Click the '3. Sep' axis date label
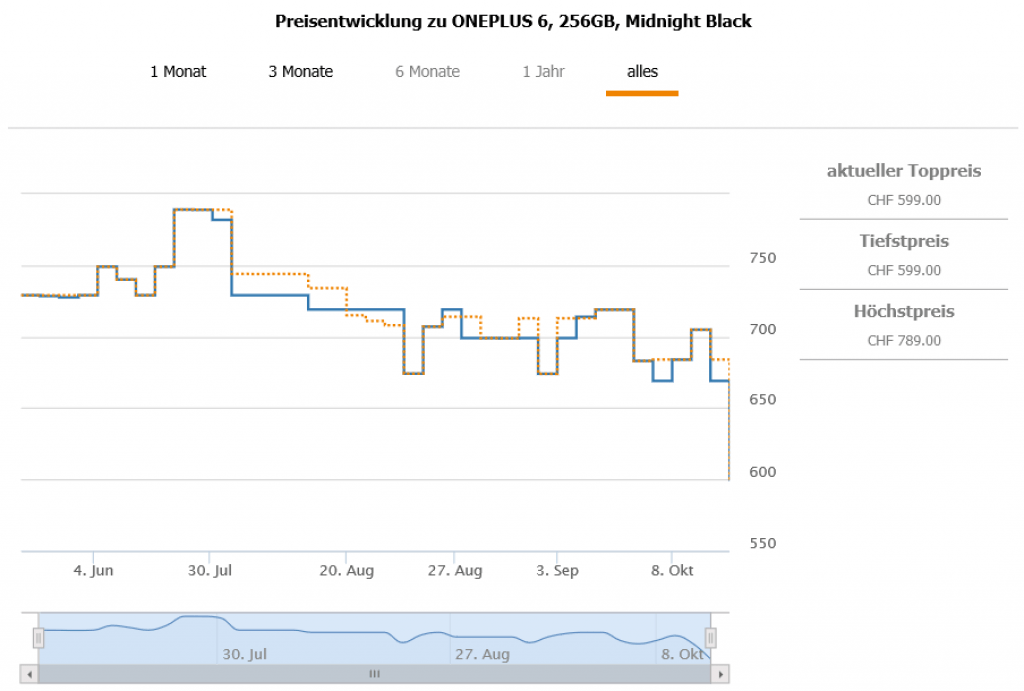This screenshot has width=1024, height=691. [557, 571]
